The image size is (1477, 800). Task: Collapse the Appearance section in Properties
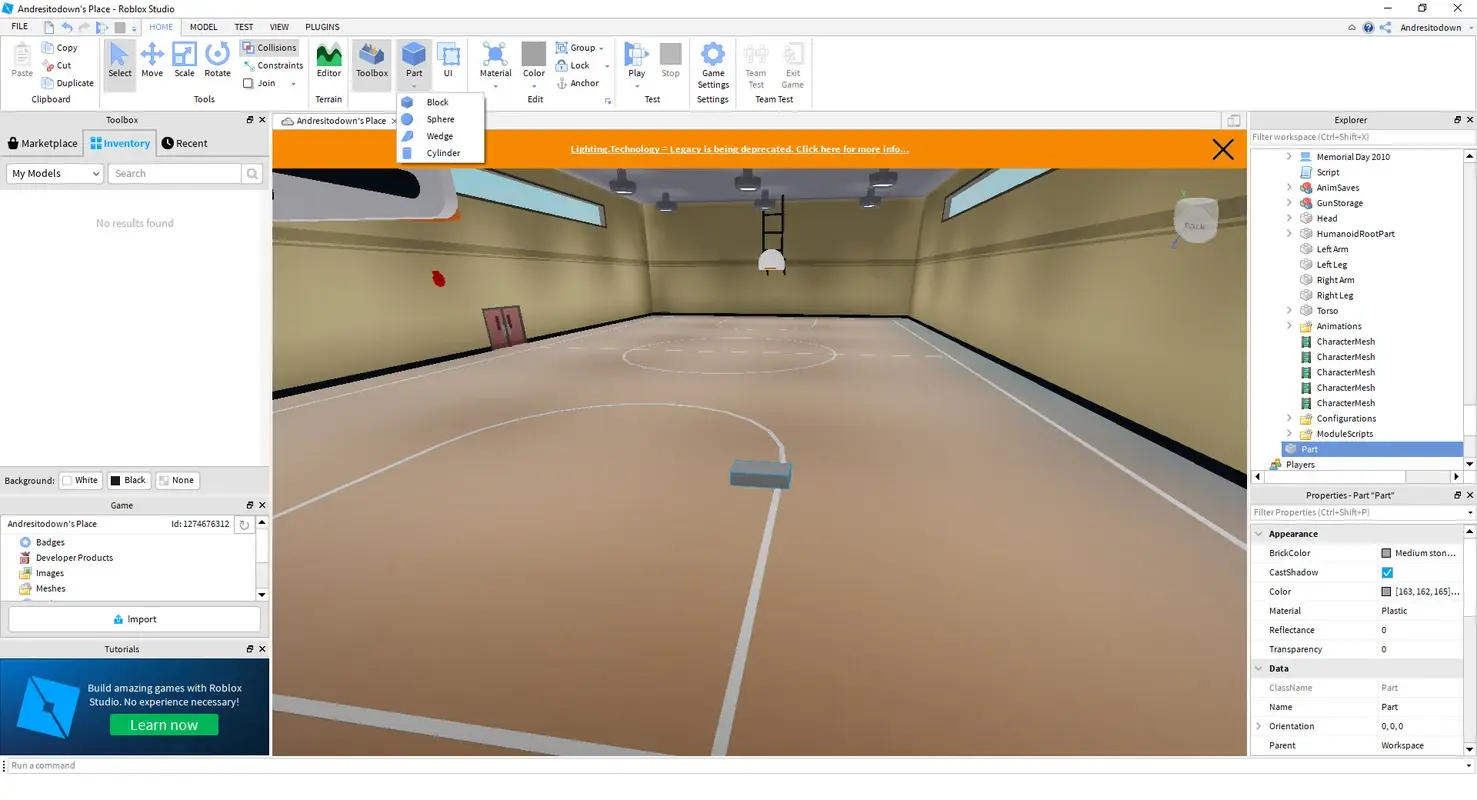click(x=1259, y=533)
